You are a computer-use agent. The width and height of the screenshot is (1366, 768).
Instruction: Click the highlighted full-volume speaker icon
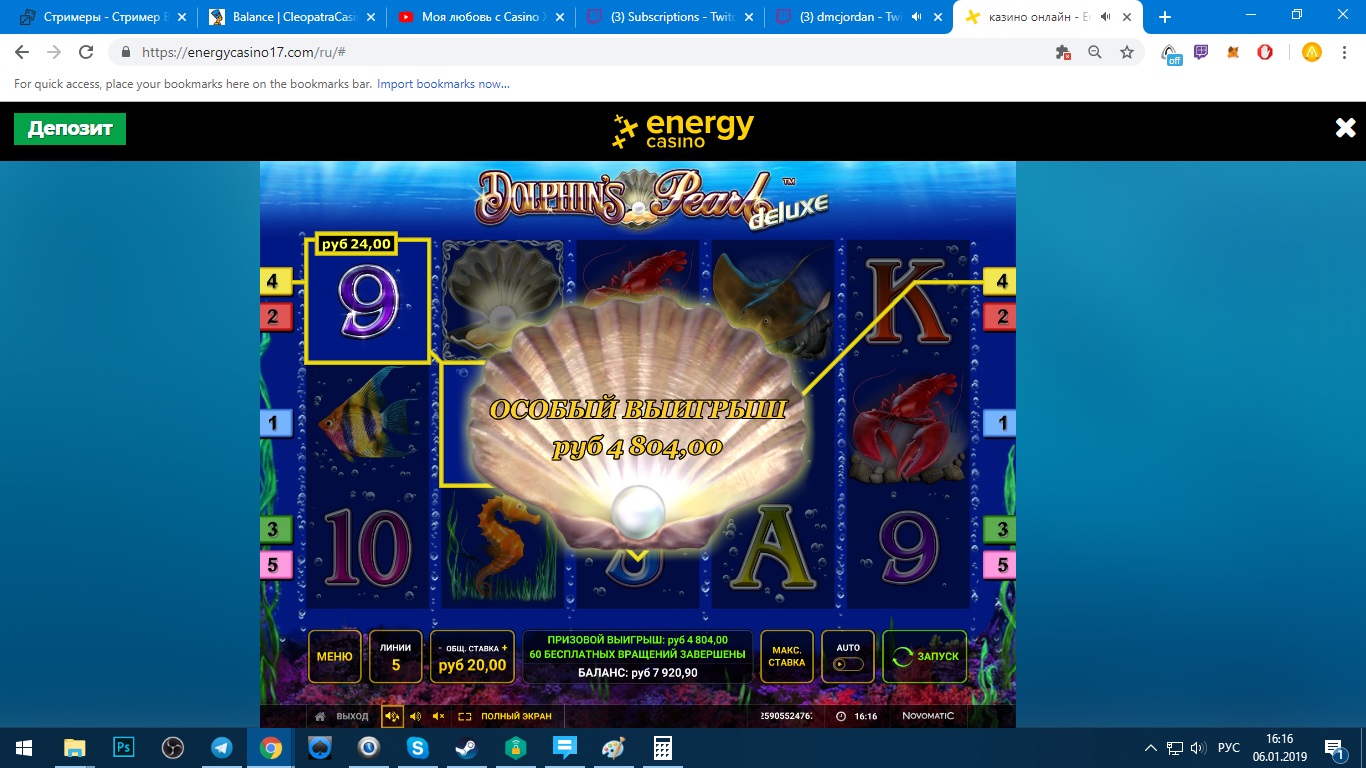pyautogui.click(x=391, y=716)
